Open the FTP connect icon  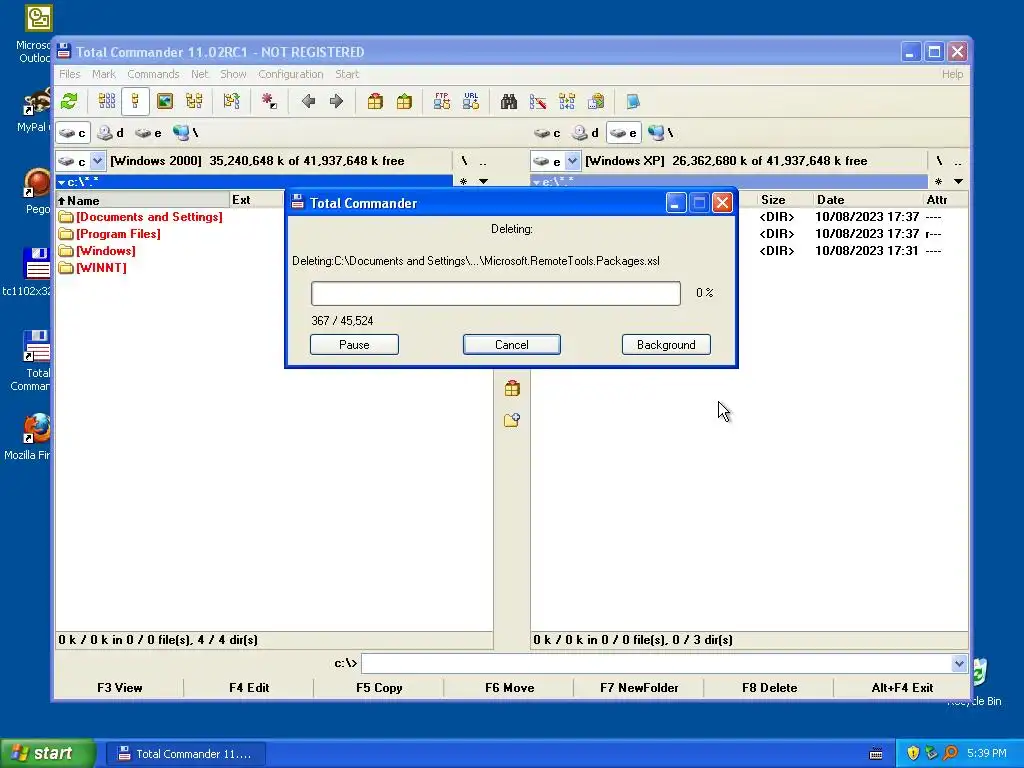[441, 101]
